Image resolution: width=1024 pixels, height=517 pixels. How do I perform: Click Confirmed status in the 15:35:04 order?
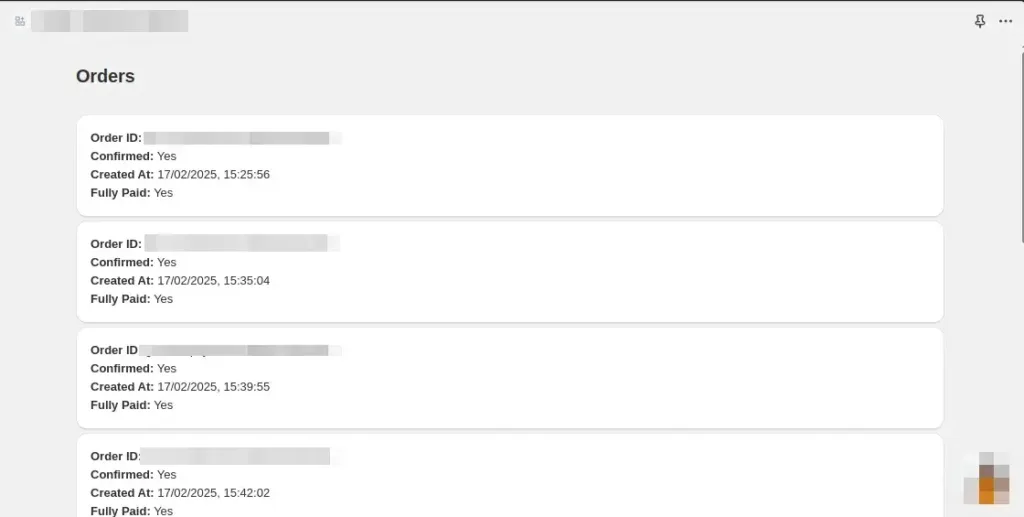[x=166, y=263]
